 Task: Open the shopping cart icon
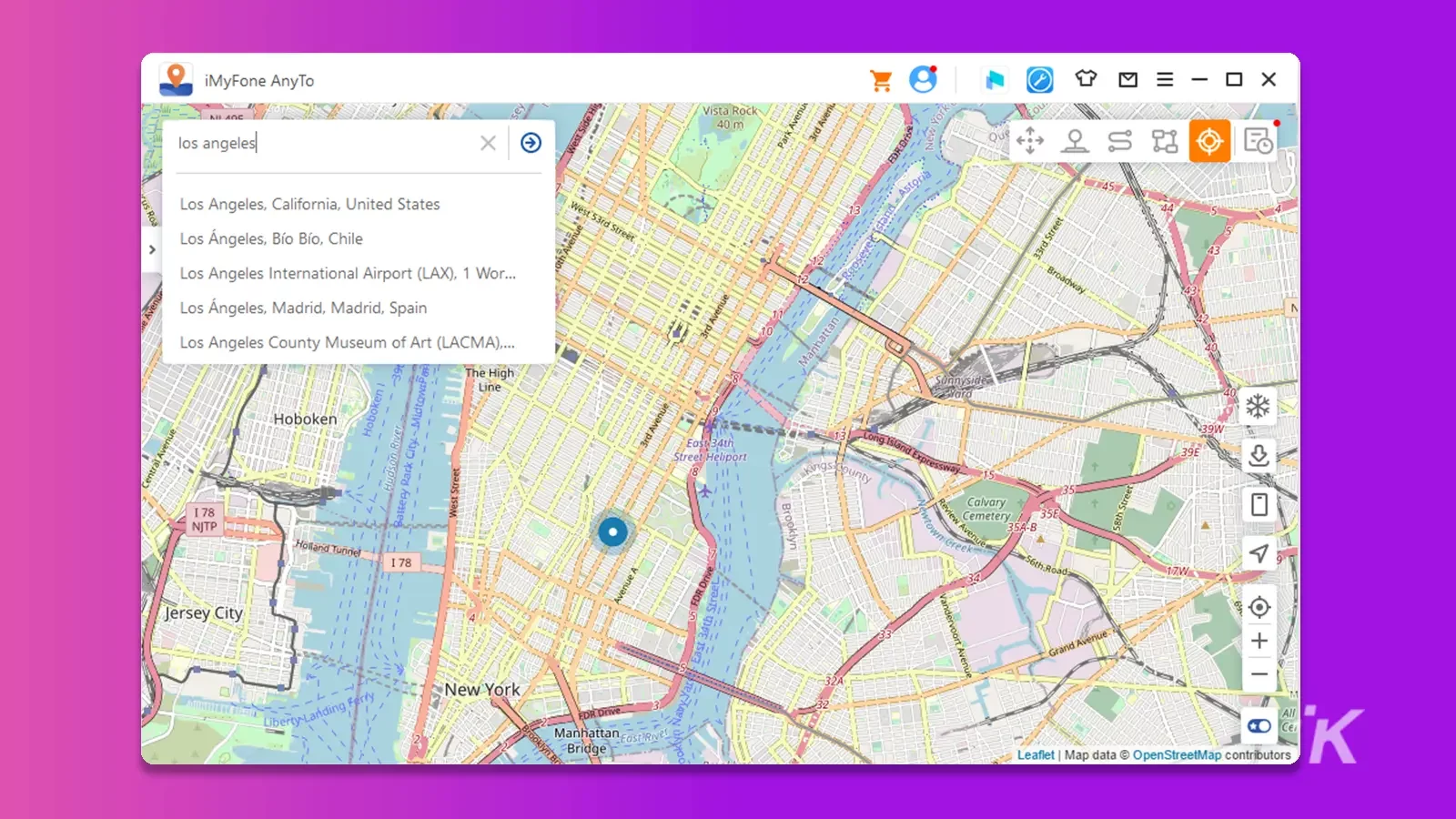880,80
